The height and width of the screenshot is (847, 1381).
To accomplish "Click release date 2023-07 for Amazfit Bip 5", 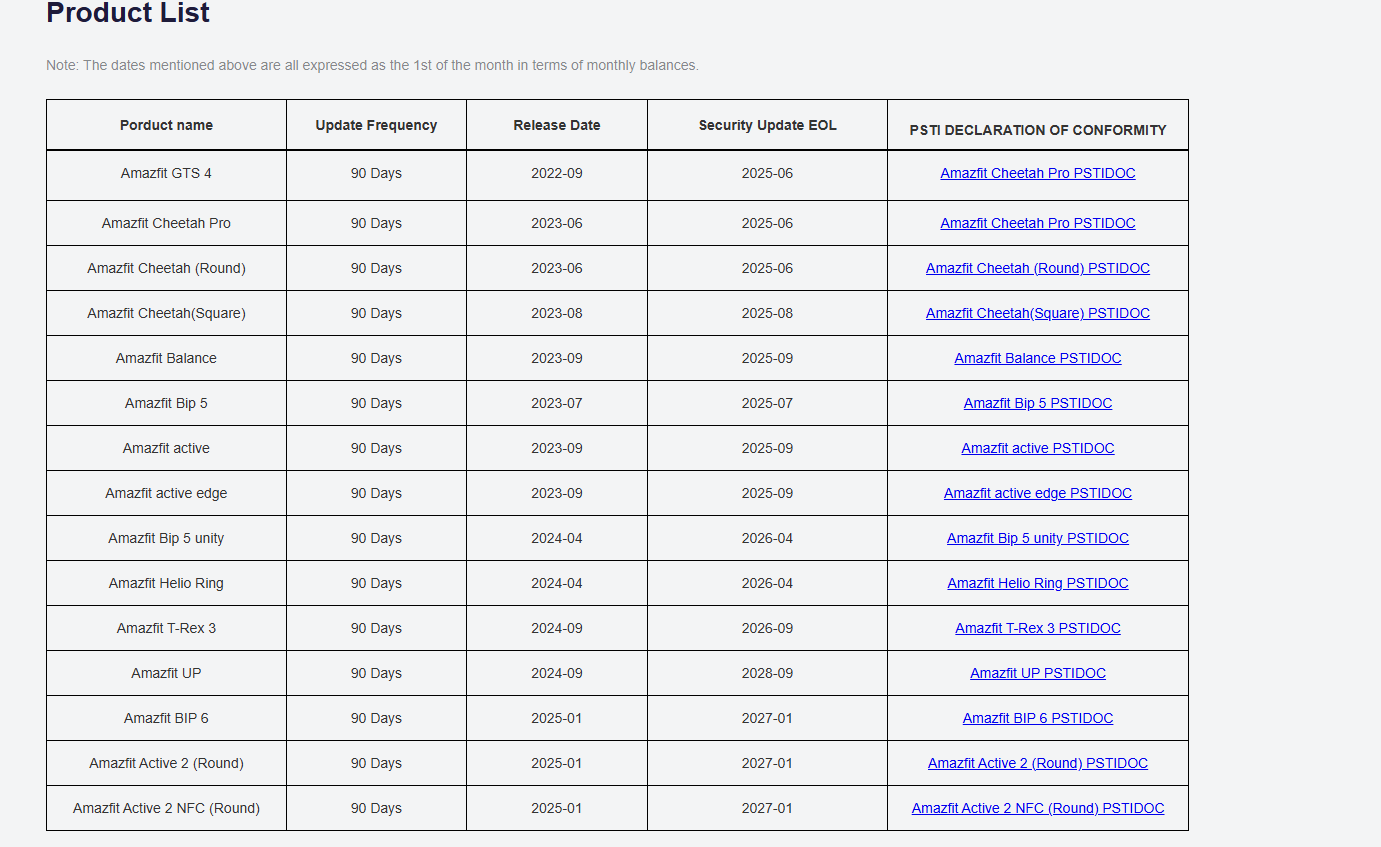I will [x=557, y=403].
